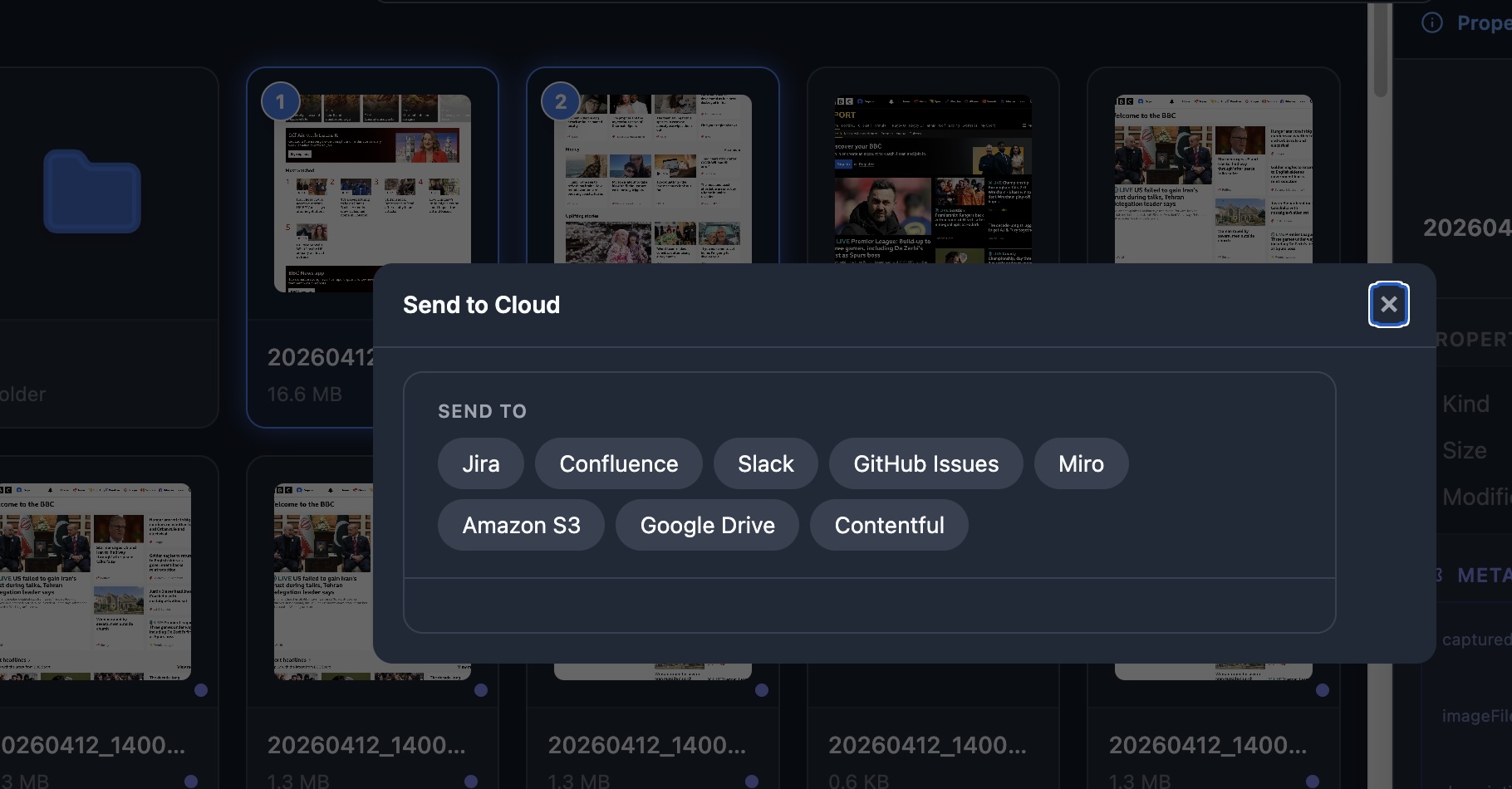This screenshot has height=789, width=1512.
Task: Click the 16.6 MB file size text
Action: (x=304, y=394)
